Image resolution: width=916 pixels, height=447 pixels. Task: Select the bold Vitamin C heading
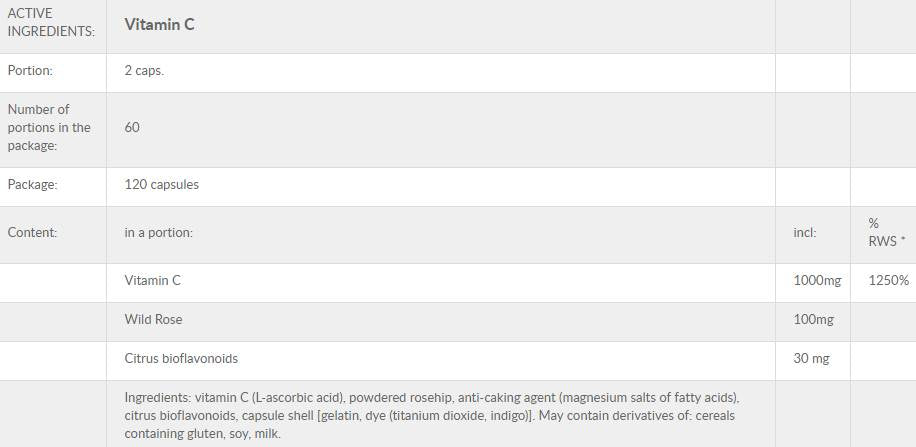point(159,24)
